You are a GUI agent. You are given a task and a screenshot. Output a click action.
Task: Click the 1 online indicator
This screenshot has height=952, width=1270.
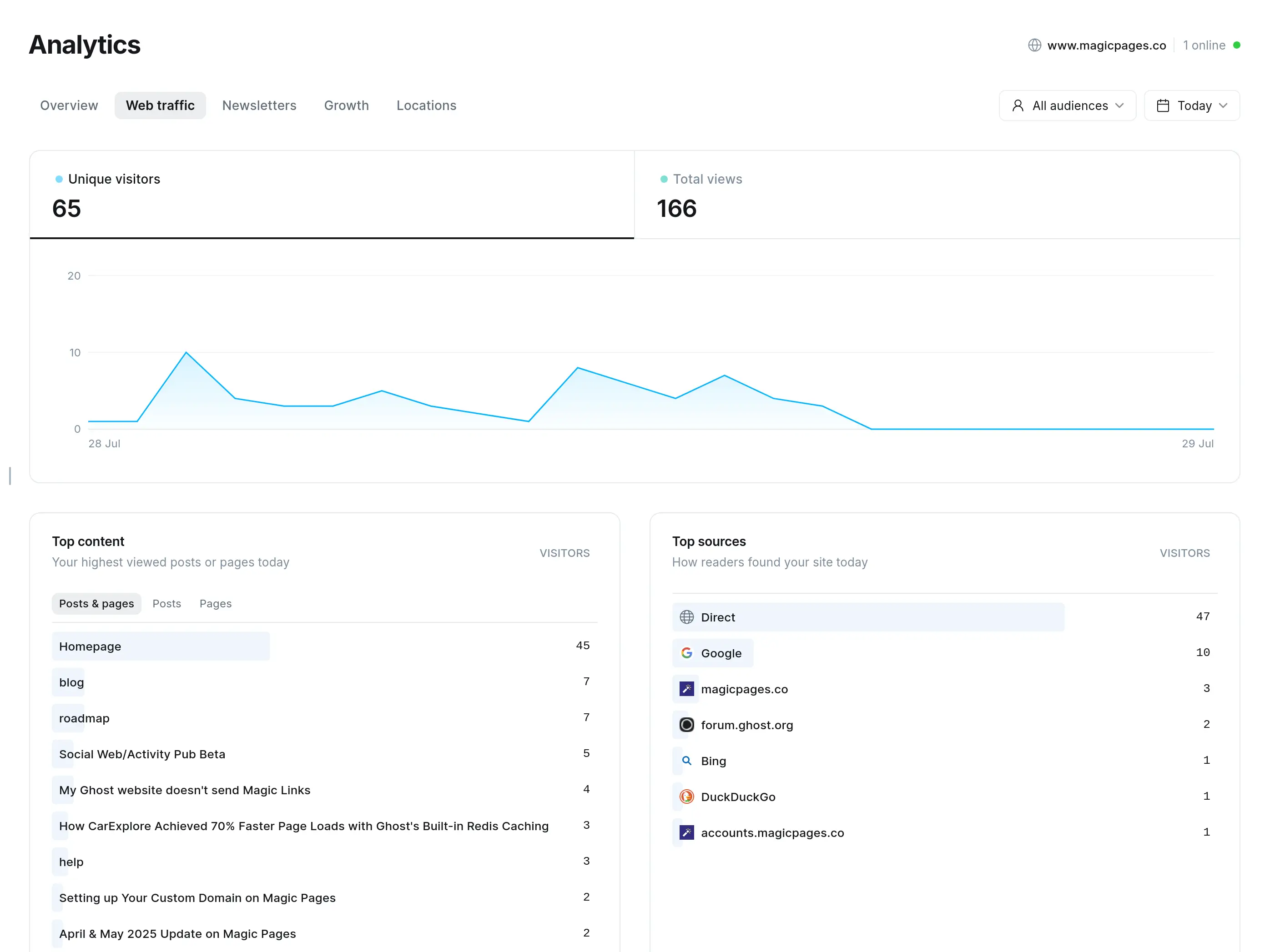(x=1204, y=45)
